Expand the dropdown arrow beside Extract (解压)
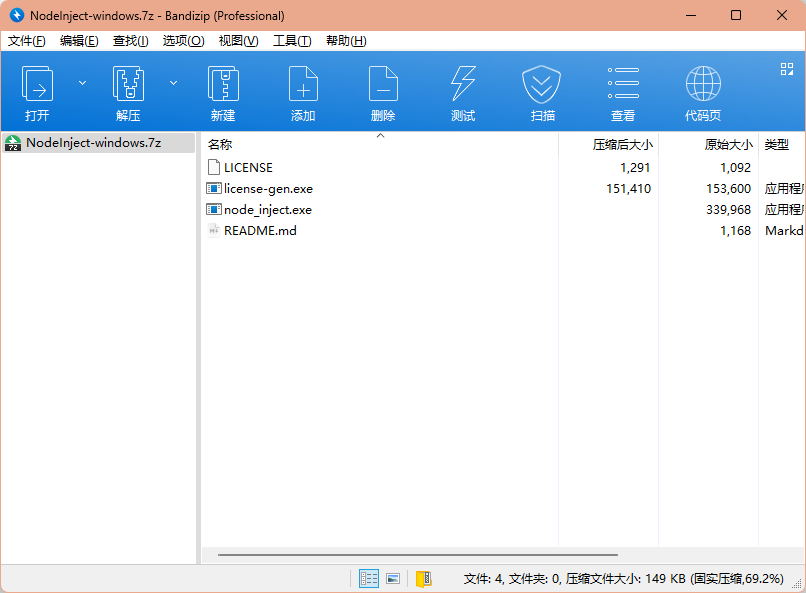The width and height of the screenshot is (806, 593). click(x=173, y=83)
